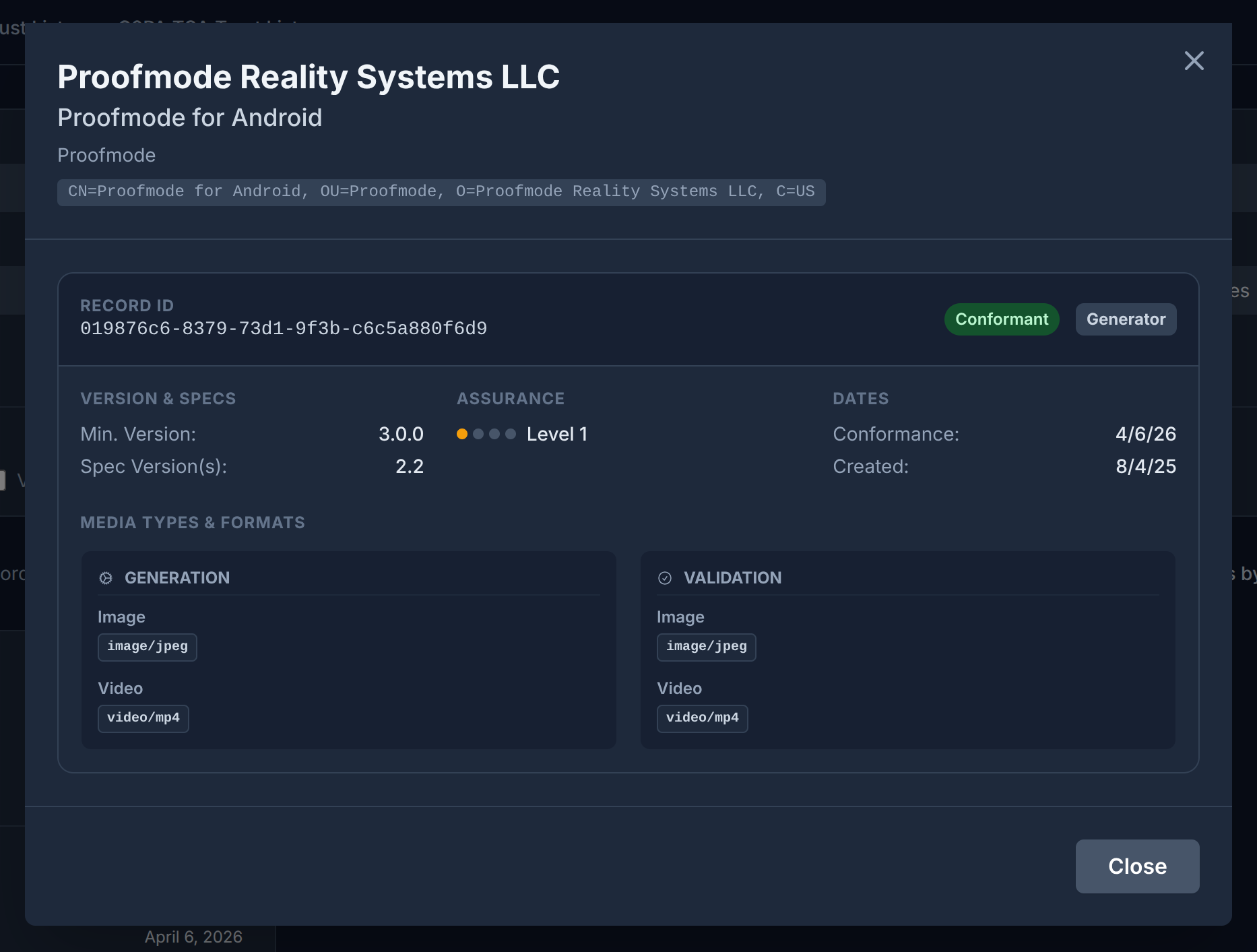Select the image/jpeg chip under Generation
Screen dimensions: 1257x952
pyautogui.click(x=148, y=647)
